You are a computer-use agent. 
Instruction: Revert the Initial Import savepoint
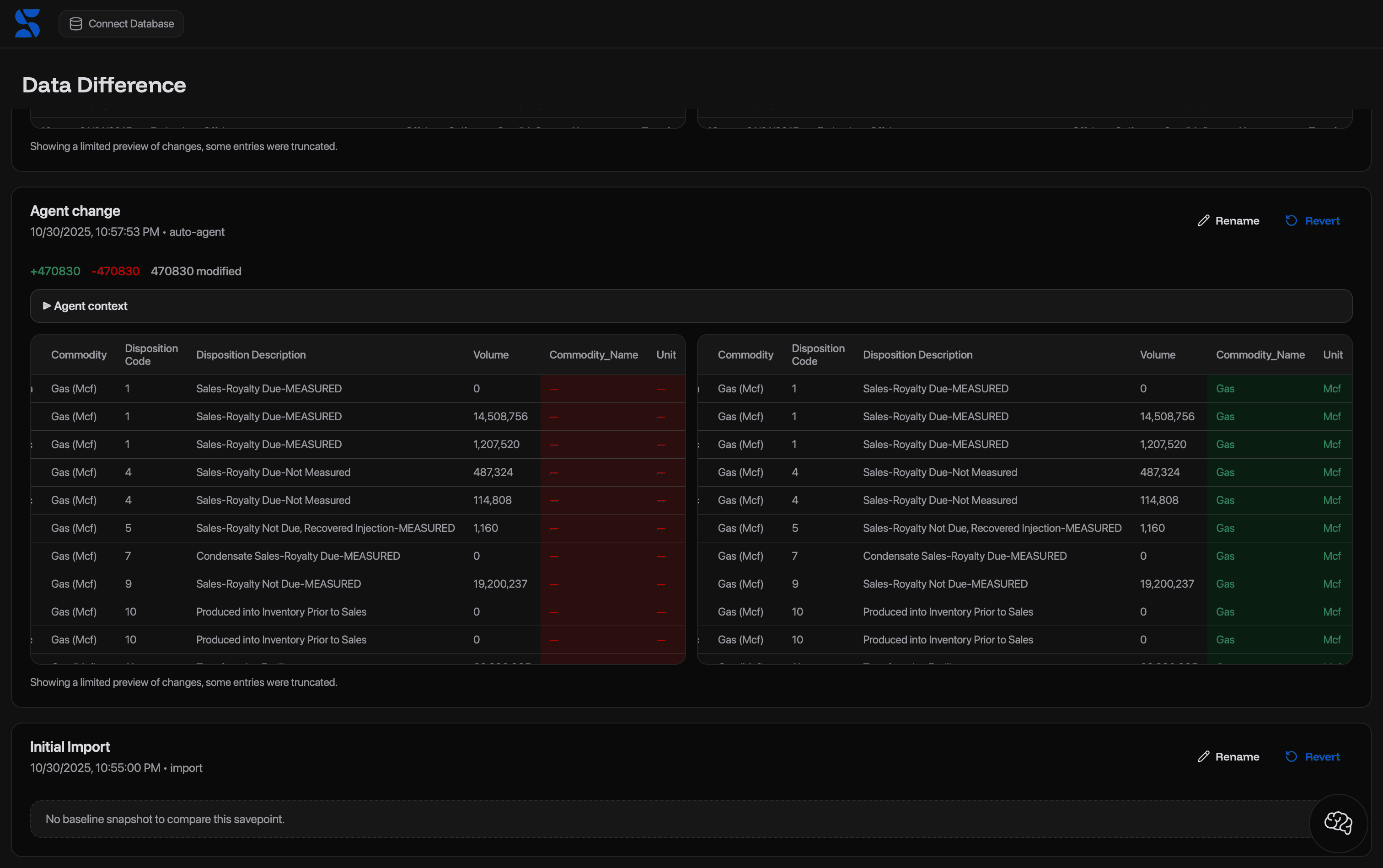pyautogui.click(x=1322, y=756)
